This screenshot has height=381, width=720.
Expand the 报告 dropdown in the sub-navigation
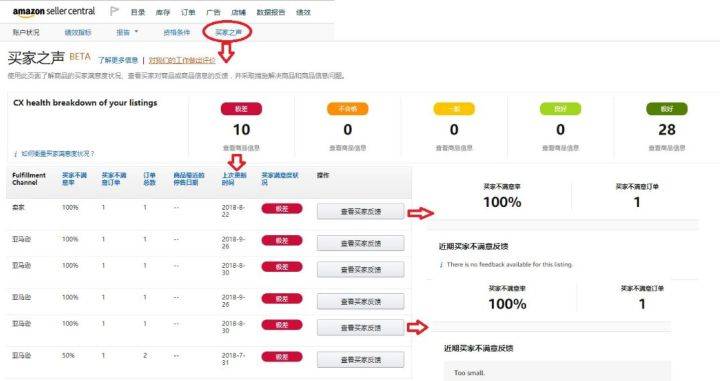coord(127,32)
